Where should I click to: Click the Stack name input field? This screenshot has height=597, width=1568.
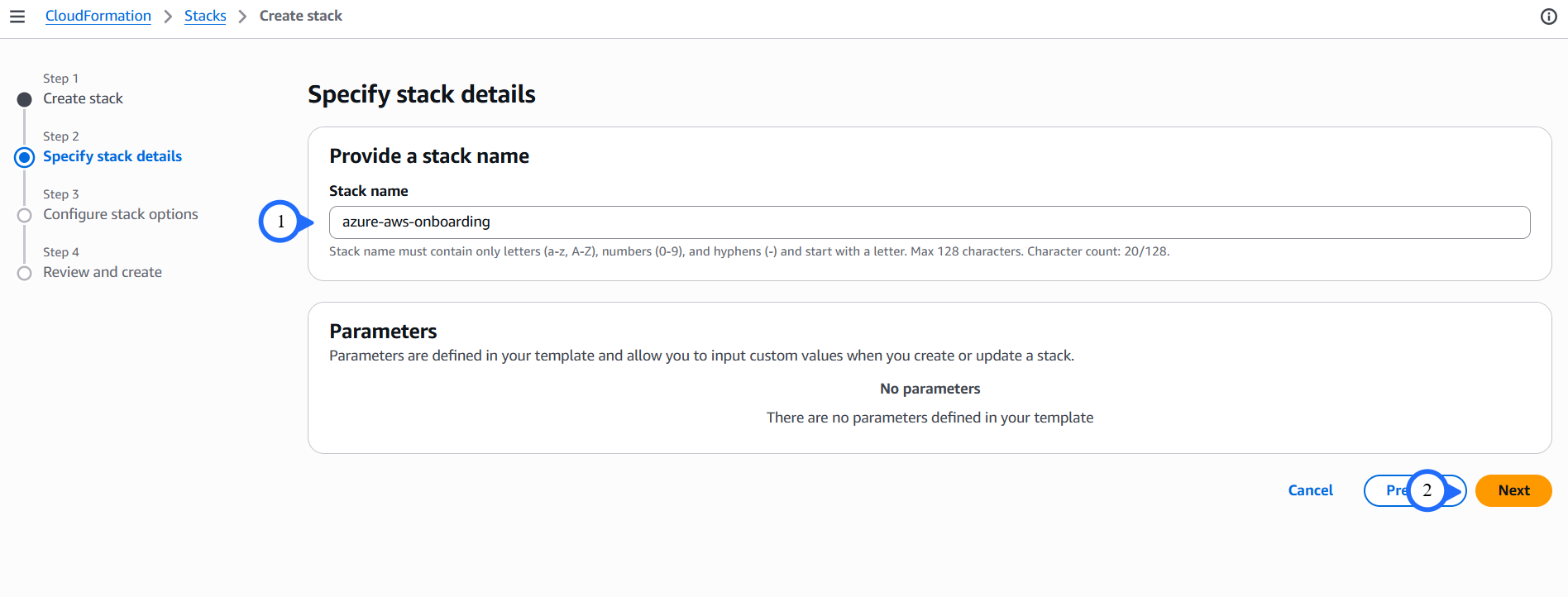(x=930, y=222)
